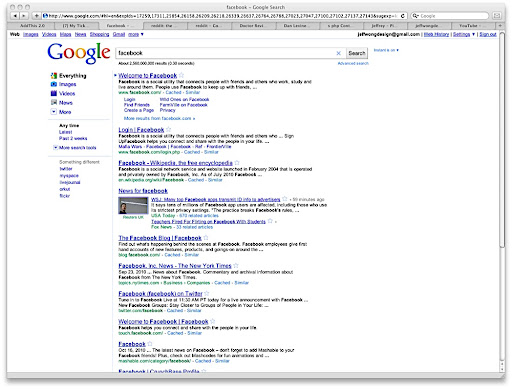
Task: Click the Safari back arrow button
Action: tap(15, 16)
